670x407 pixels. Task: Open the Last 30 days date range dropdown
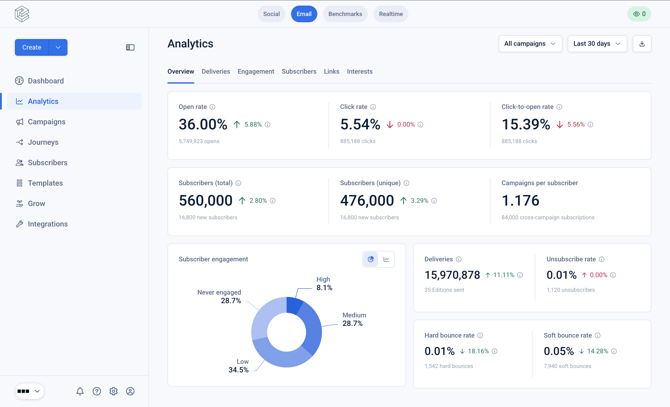click(597, 44)
